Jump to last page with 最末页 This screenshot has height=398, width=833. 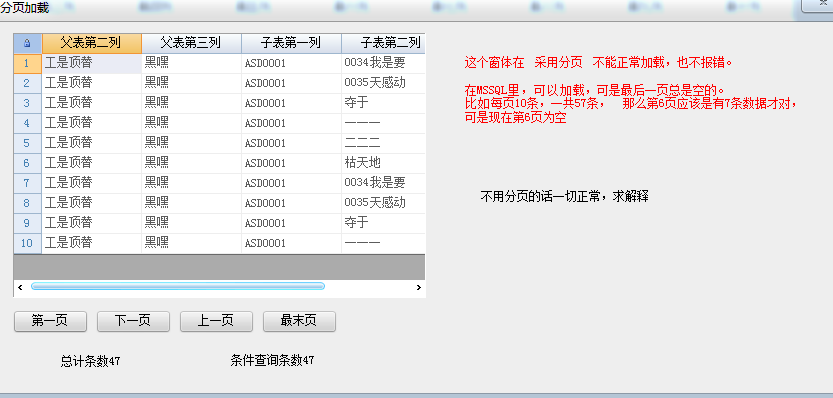click(x=299, y=321)
